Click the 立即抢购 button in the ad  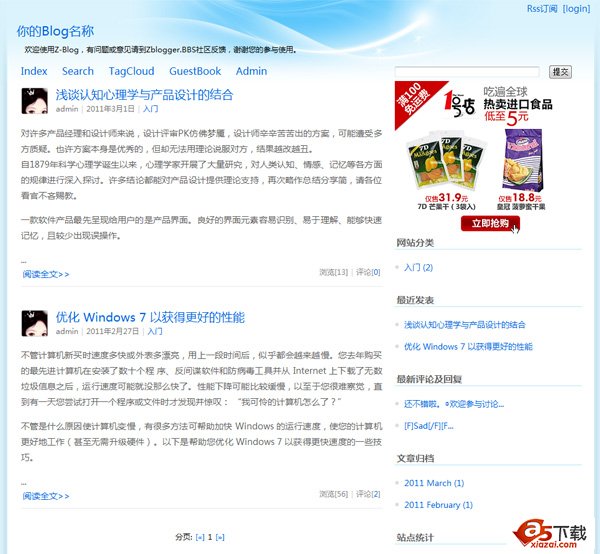490,223
